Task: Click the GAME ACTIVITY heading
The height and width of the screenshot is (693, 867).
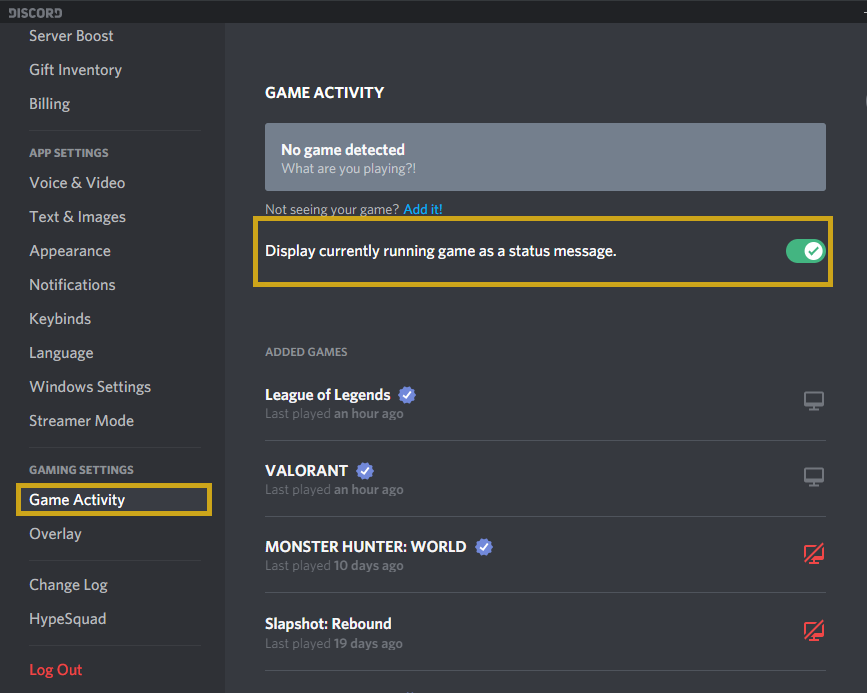Action: (x=325, y=92)
